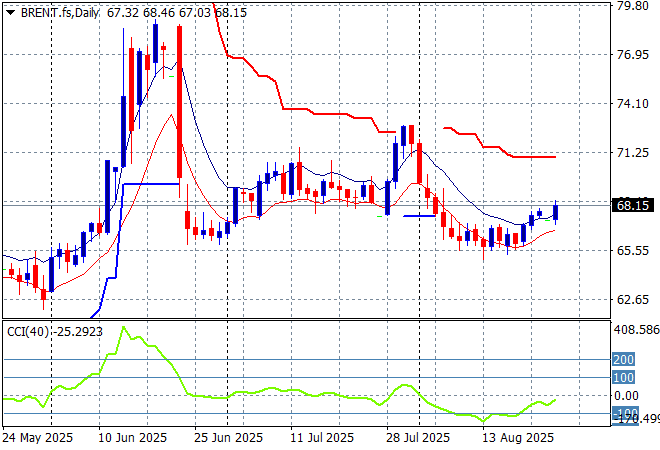Click the last blue candlestick on chart
Viewport: 660px width, 450px height.
555,211
